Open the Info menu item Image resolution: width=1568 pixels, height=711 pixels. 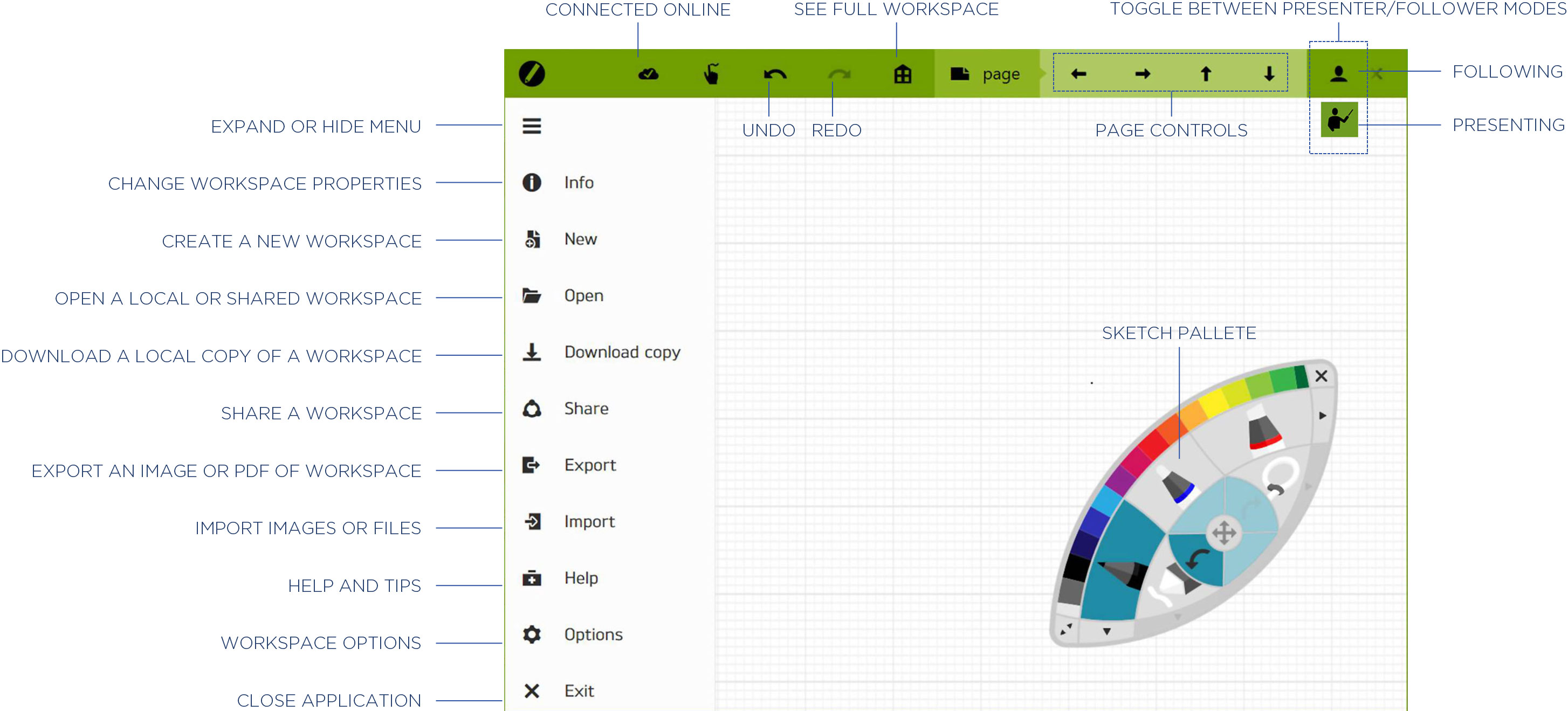(x=609, y=183)
